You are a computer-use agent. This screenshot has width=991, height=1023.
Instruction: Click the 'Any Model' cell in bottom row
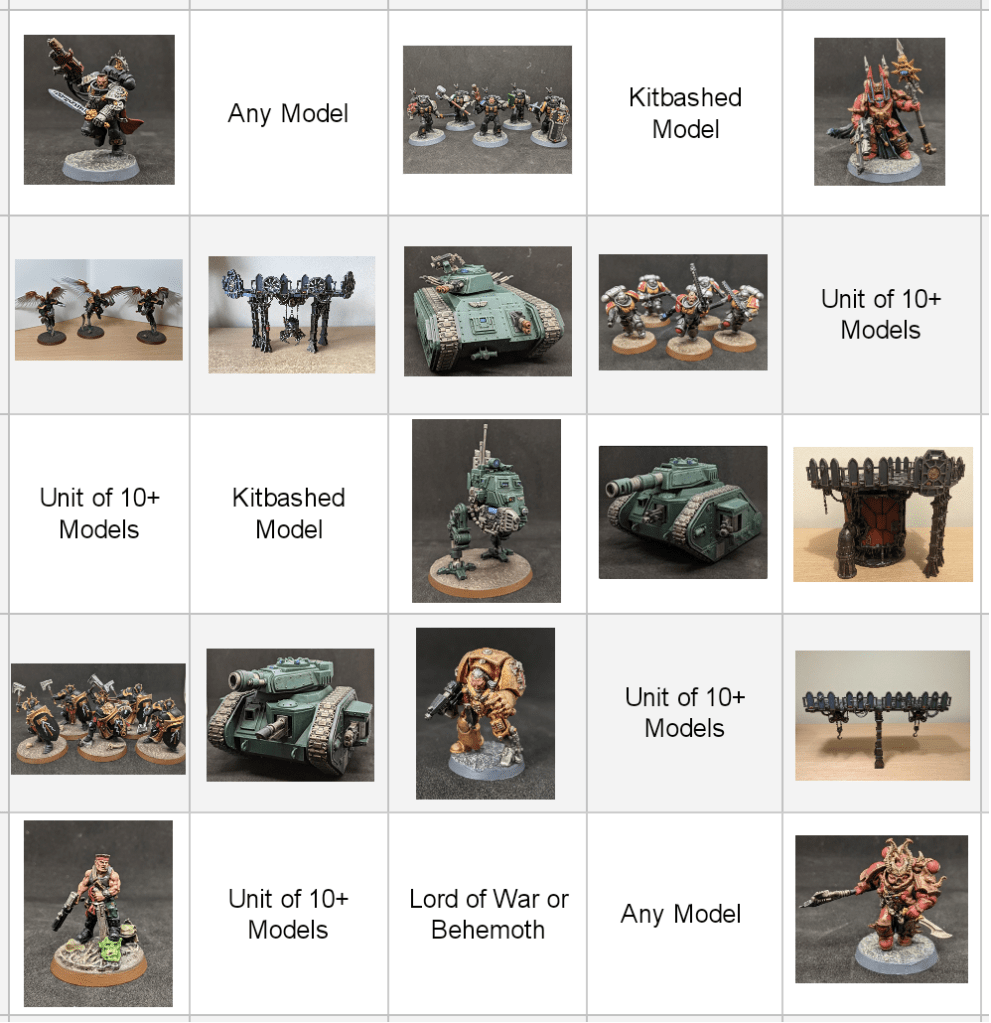coord(680,913)
